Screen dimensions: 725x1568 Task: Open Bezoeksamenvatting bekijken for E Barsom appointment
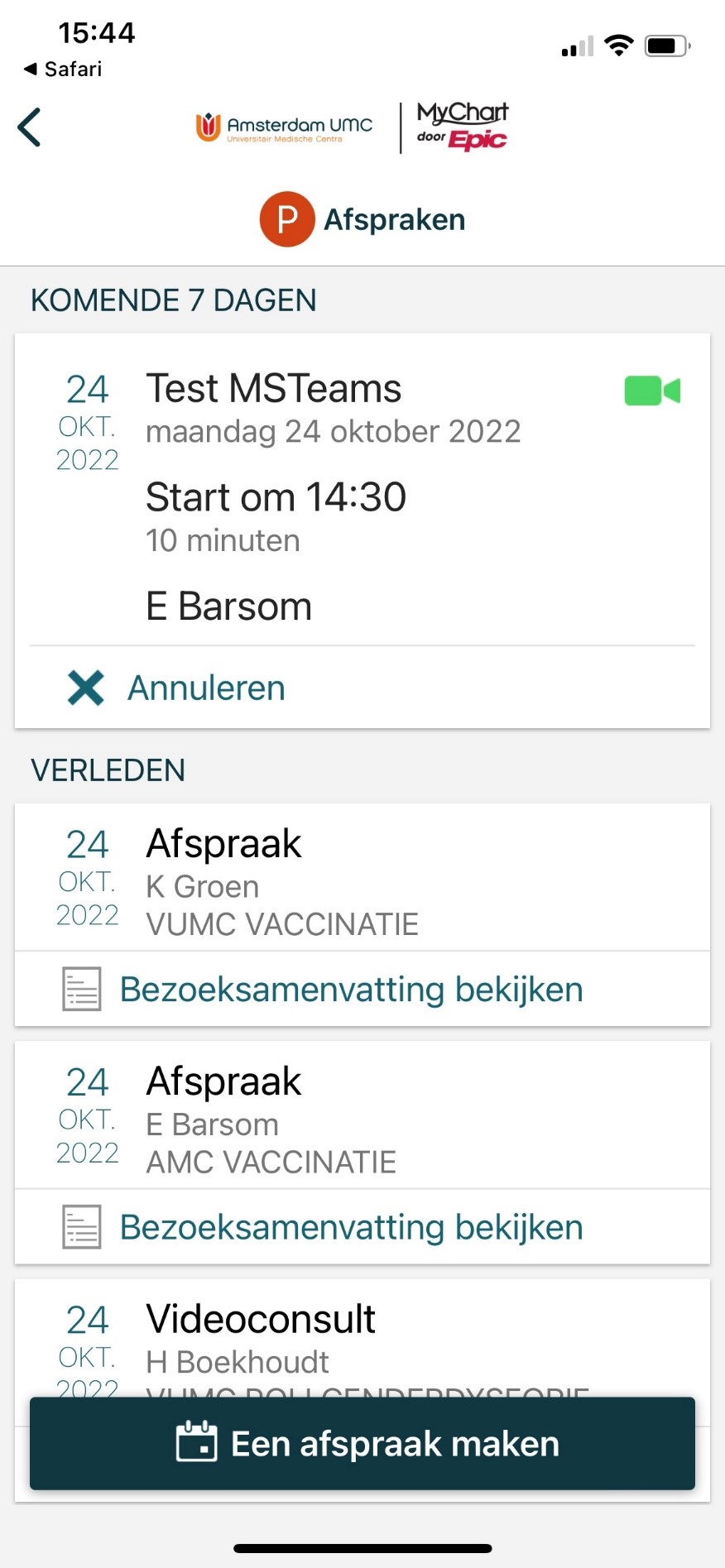point(351,1227)
